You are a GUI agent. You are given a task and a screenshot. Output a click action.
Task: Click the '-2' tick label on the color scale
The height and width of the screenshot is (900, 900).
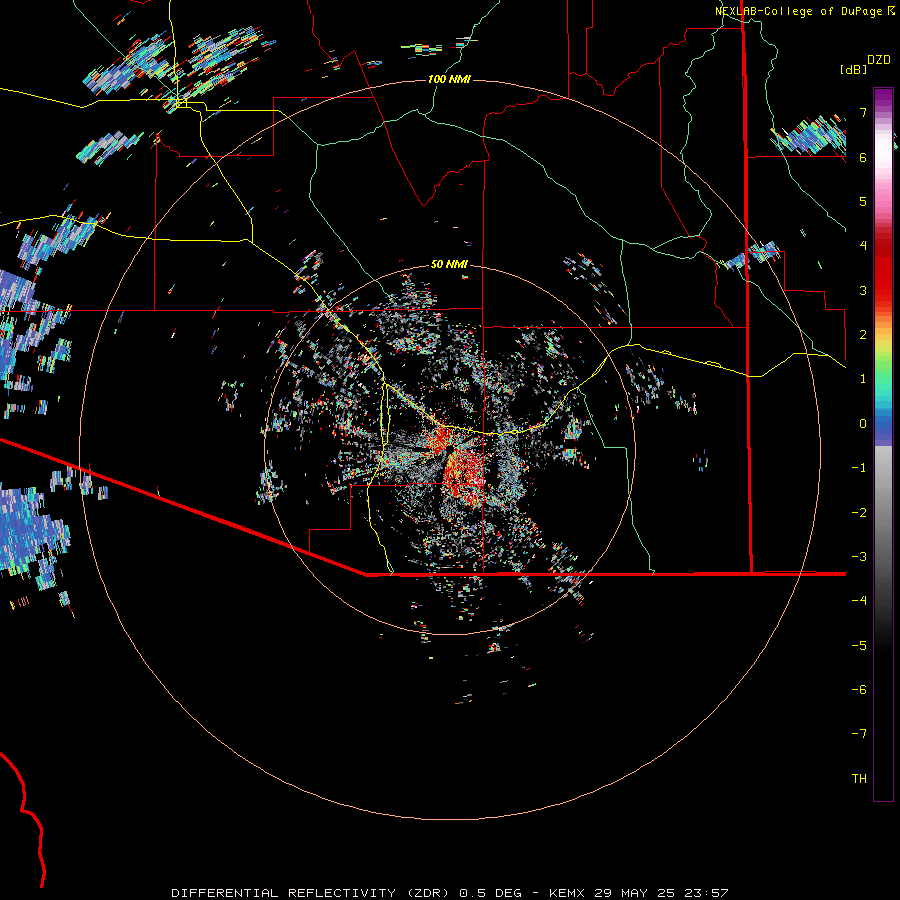[x=859, y=513]
